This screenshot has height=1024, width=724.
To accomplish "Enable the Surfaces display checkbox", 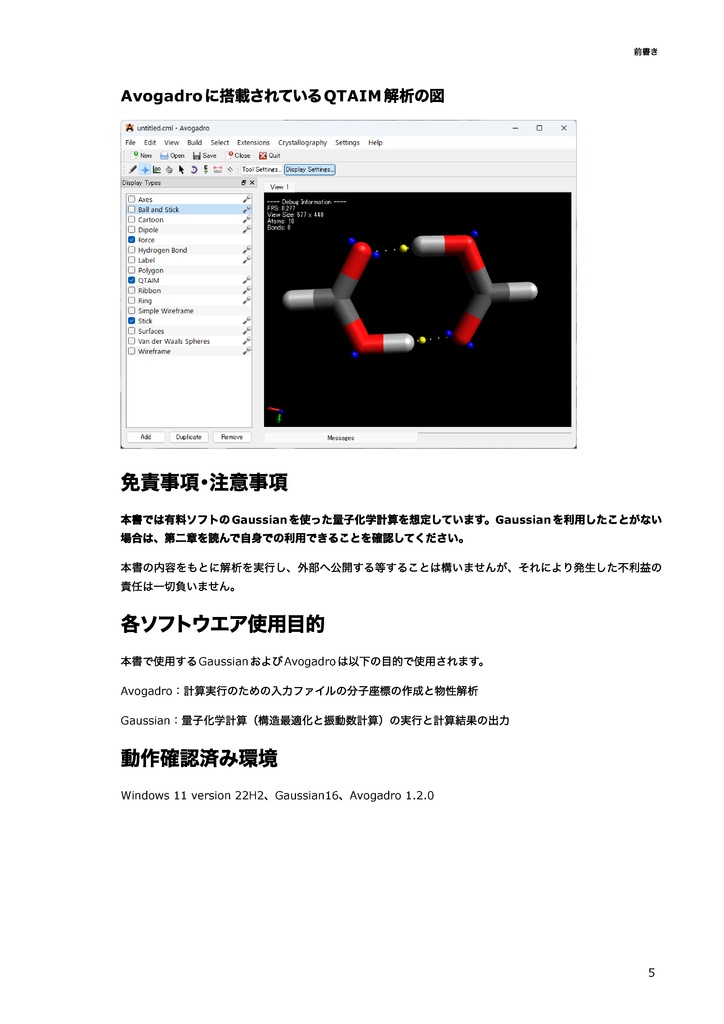I will [x=132, y=331].
